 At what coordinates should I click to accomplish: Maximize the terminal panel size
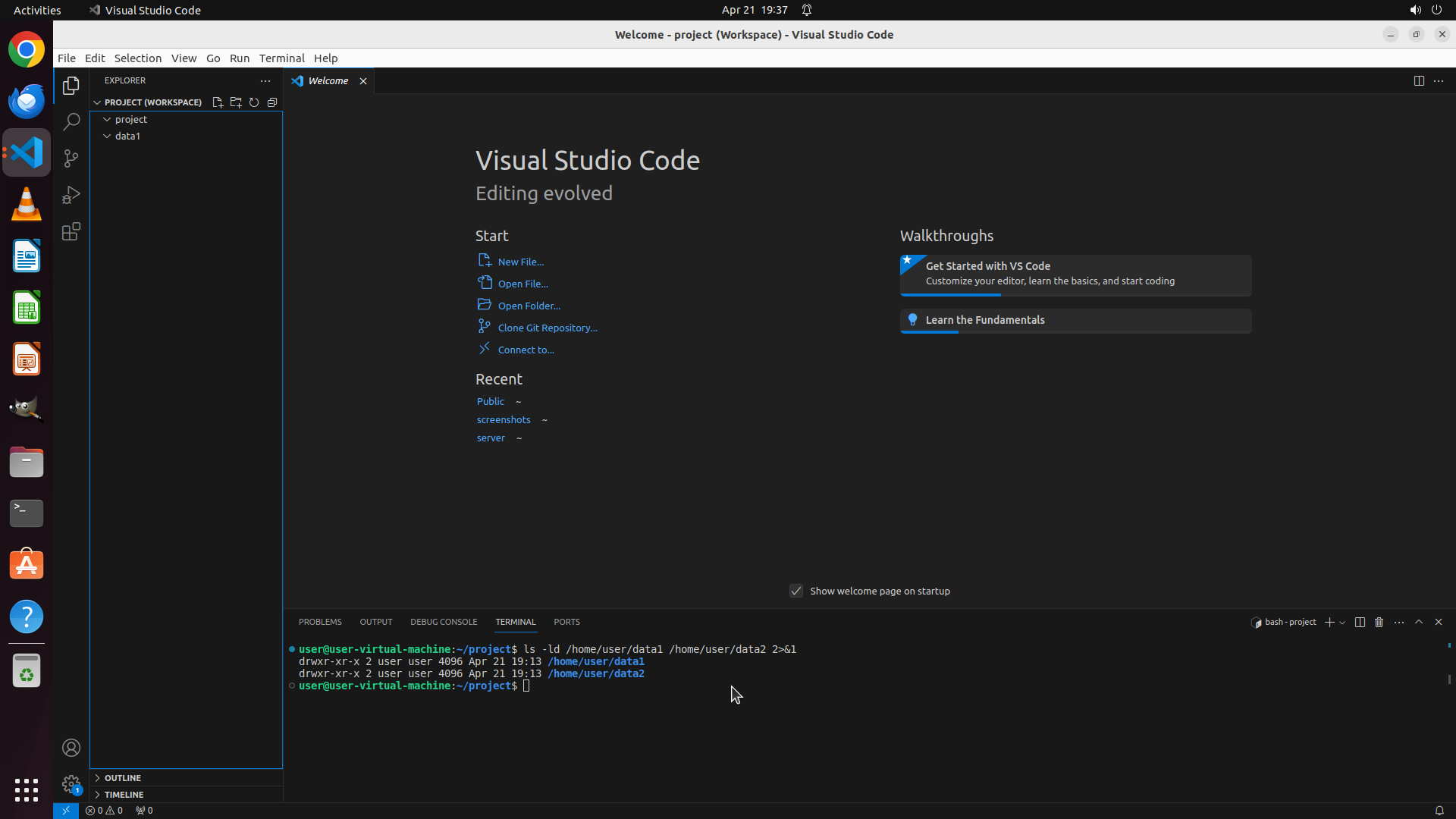coord(1419,623)
